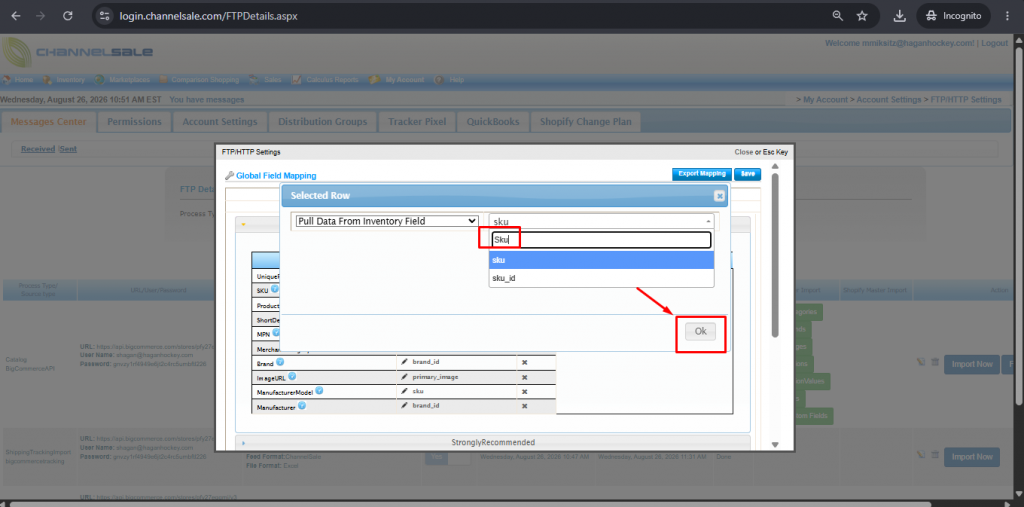Click the FTP/HTTP Settings popup vertical scrollbar
Viewport: 1024px width, 507px height.
tap(775, 254)
